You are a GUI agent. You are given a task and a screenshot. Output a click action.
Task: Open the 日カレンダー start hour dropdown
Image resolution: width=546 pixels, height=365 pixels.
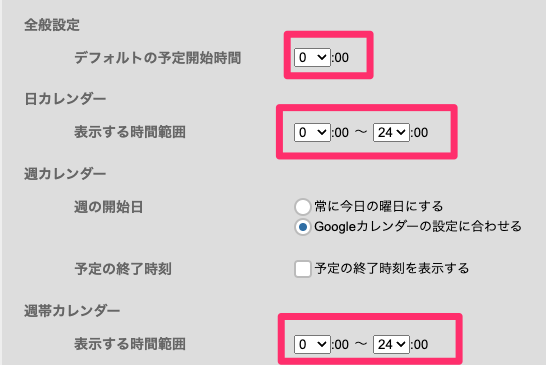coord(312,132)
